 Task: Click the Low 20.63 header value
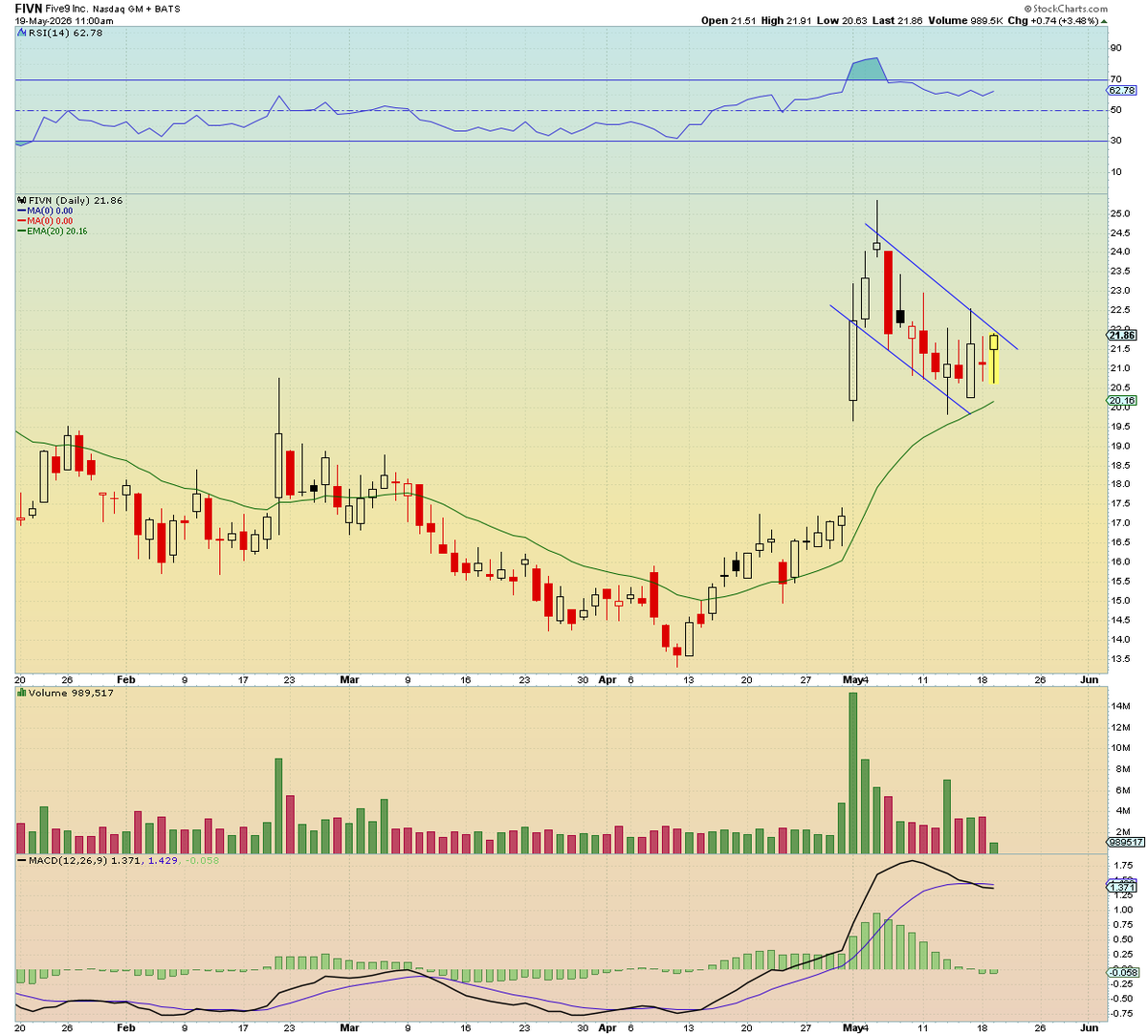click(x=842, y=21)
